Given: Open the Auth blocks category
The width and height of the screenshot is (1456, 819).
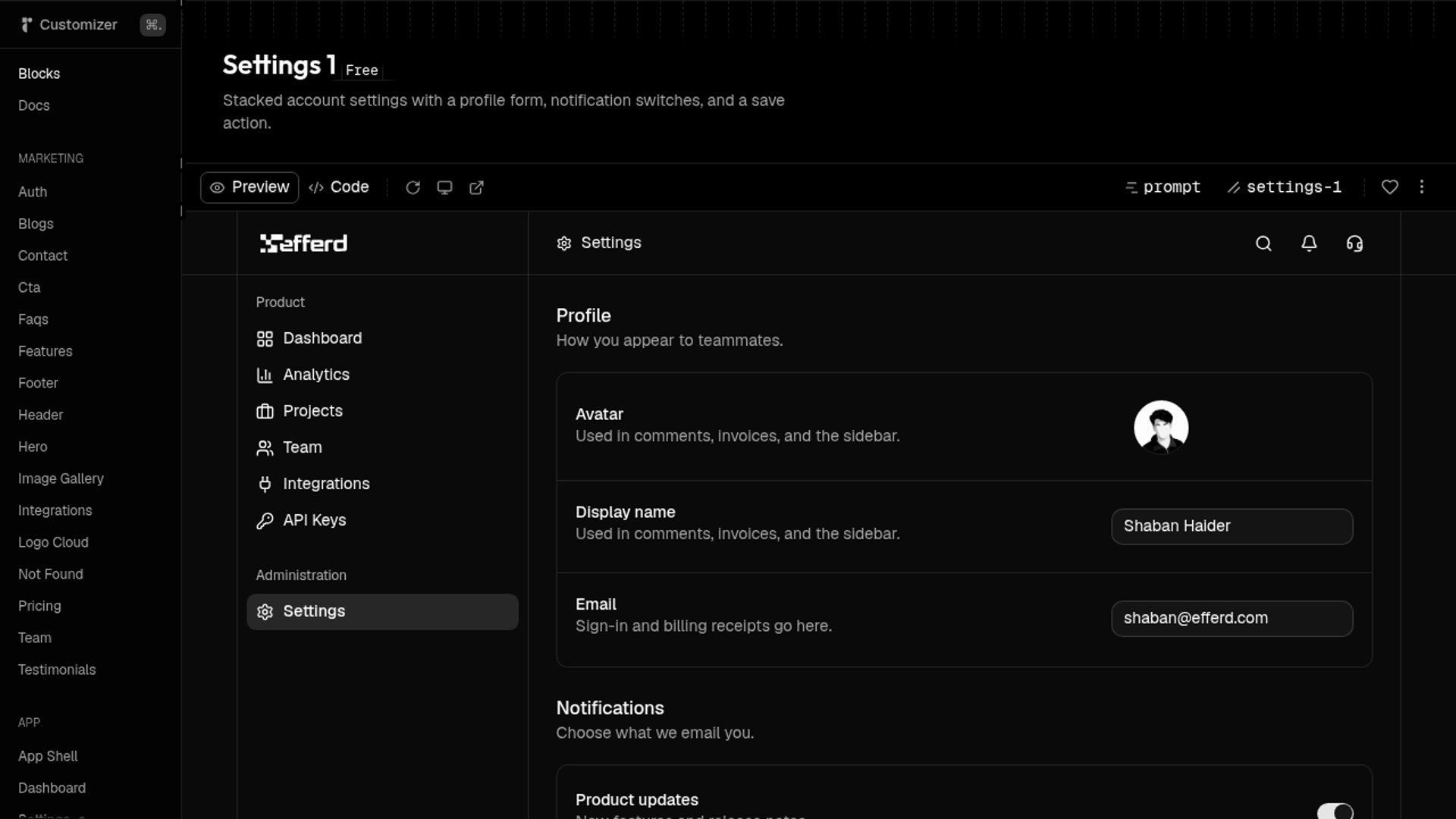Looking at the screenshot, I should click(33, 192).
